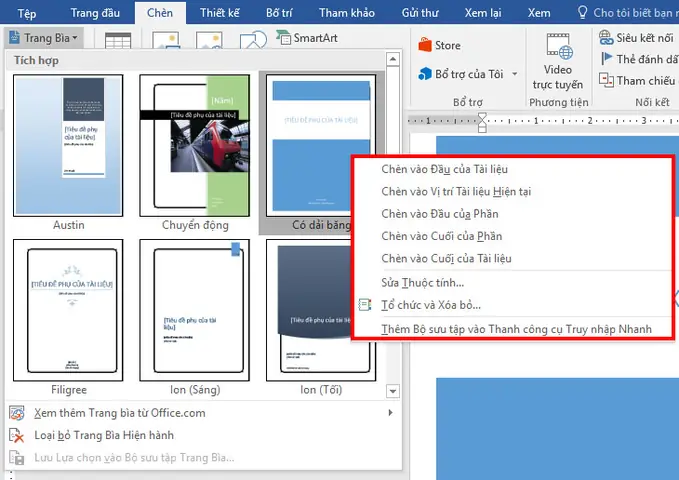Click the Tham chiếu cross-reference icon
679x480 pixels.
click(x=607, y=81)
